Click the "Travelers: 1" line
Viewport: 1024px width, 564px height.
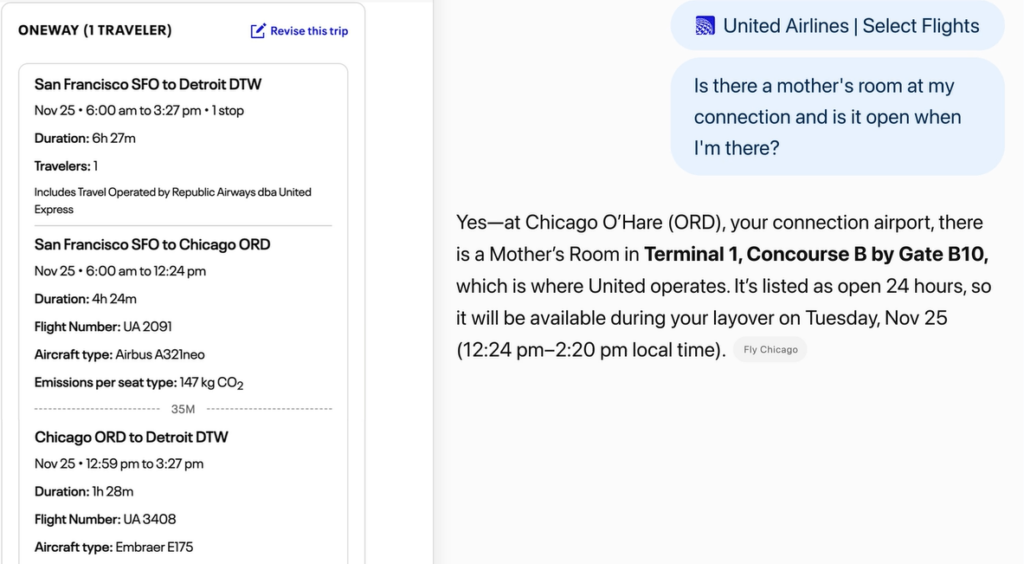[66, 166]
